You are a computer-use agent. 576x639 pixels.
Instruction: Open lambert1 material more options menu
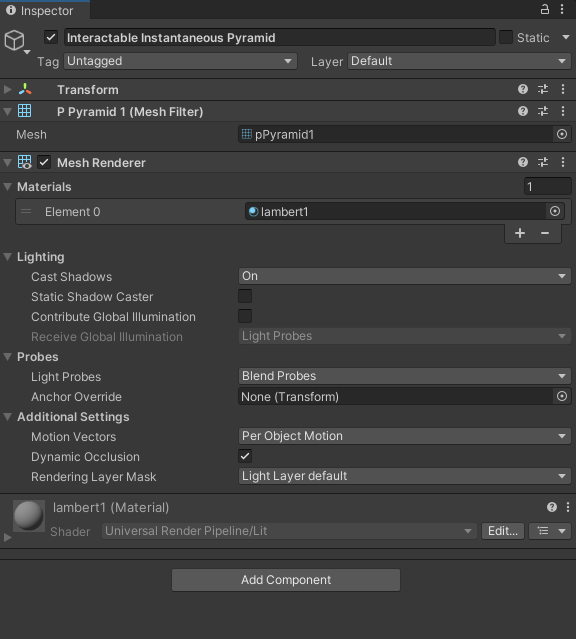(x=568, y=507)
